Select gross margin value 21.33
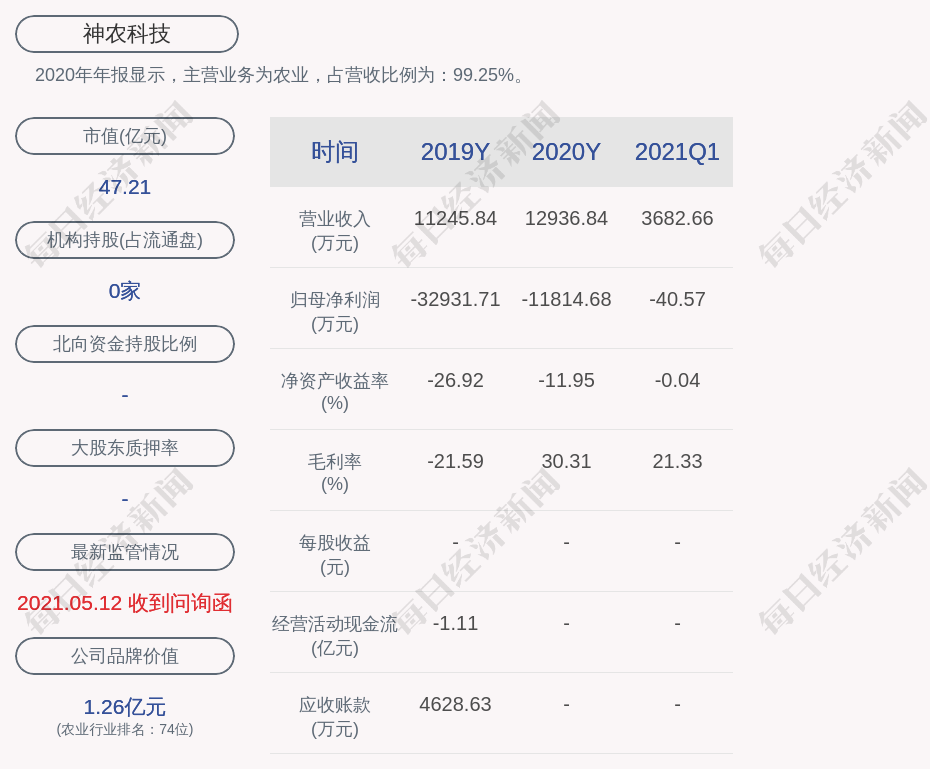The width and height of the screenshot is (930, 769). click(x=677, y=461)
